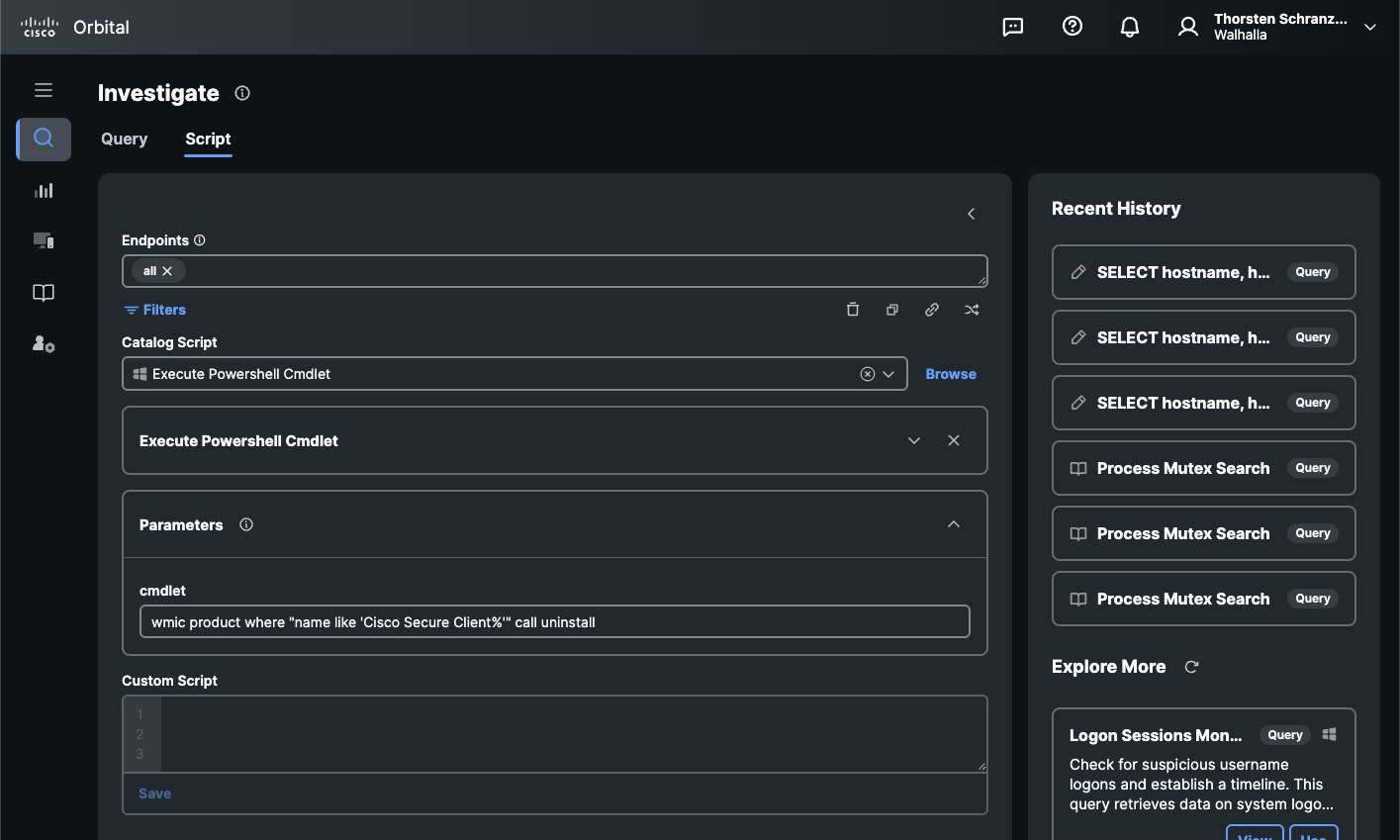
Task: Click the user profile avatar icon
Action: [x=1188, y=27]
